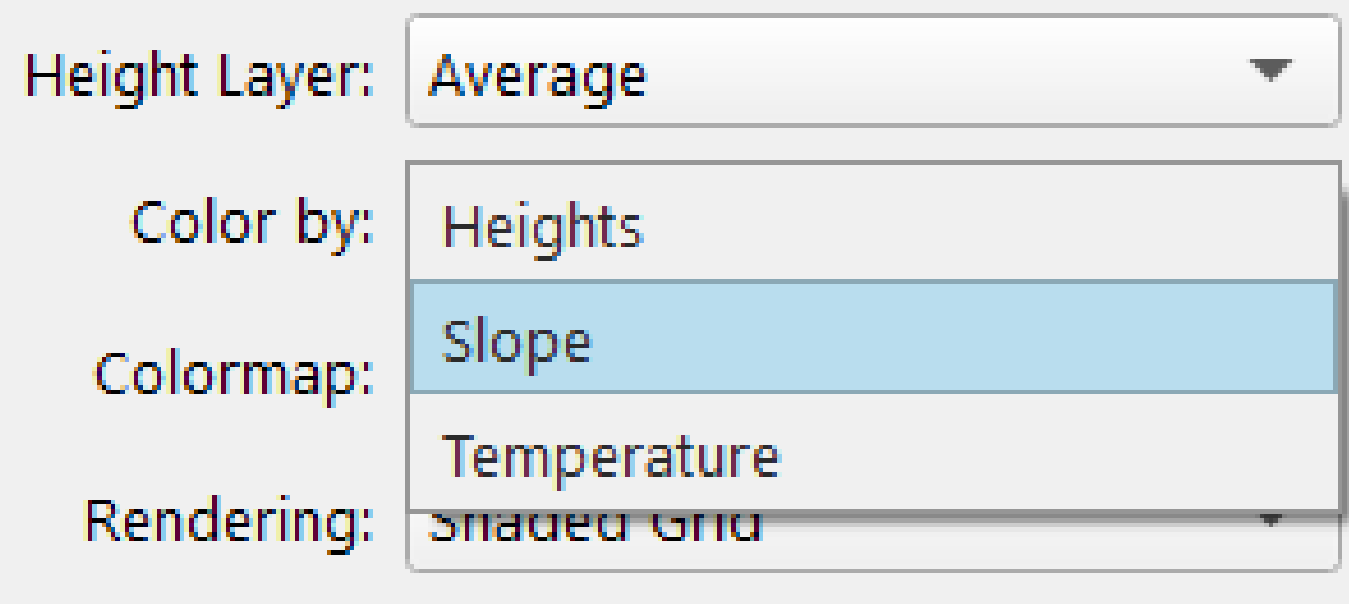1349x604 pixels.
Task: Choose the highlighted Slope option
Action: coord(516,343)
